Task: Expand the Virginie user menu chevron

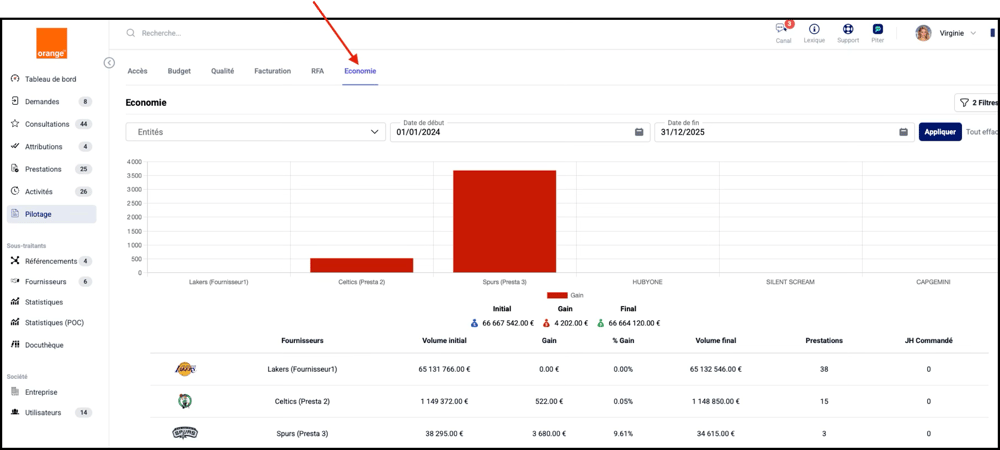Action: pyautogui.click(x=973, y=33)
